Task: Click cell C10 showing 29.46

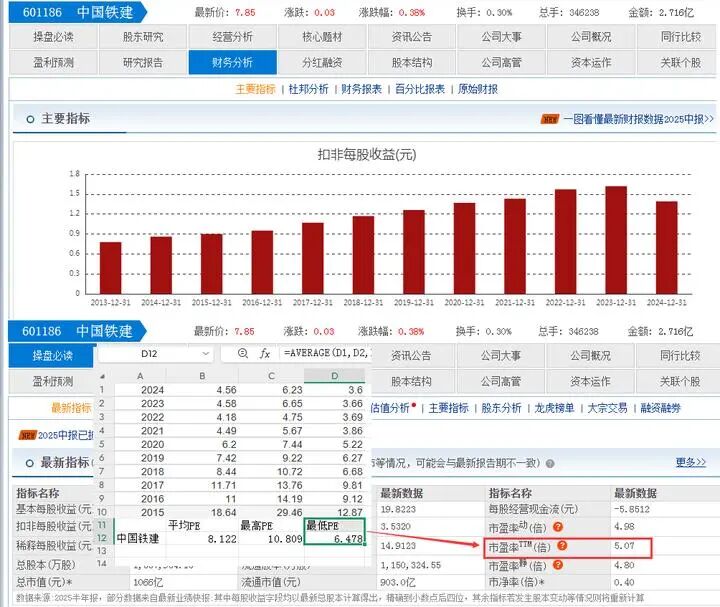Action: click(x=271, y=512)
